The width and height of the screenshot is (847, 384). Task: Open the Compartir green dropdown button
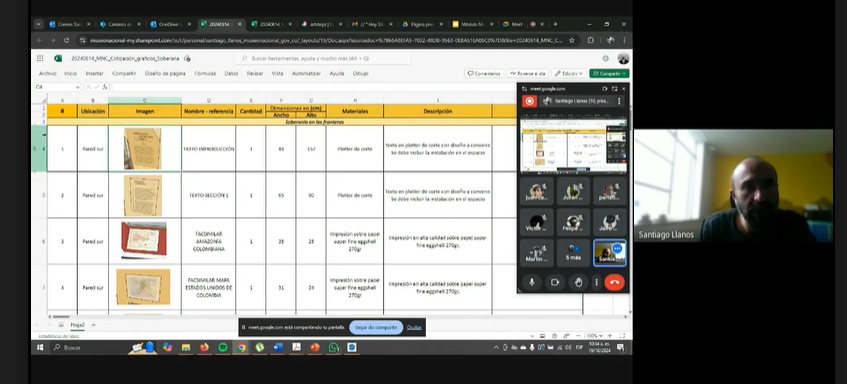(609, 73)
